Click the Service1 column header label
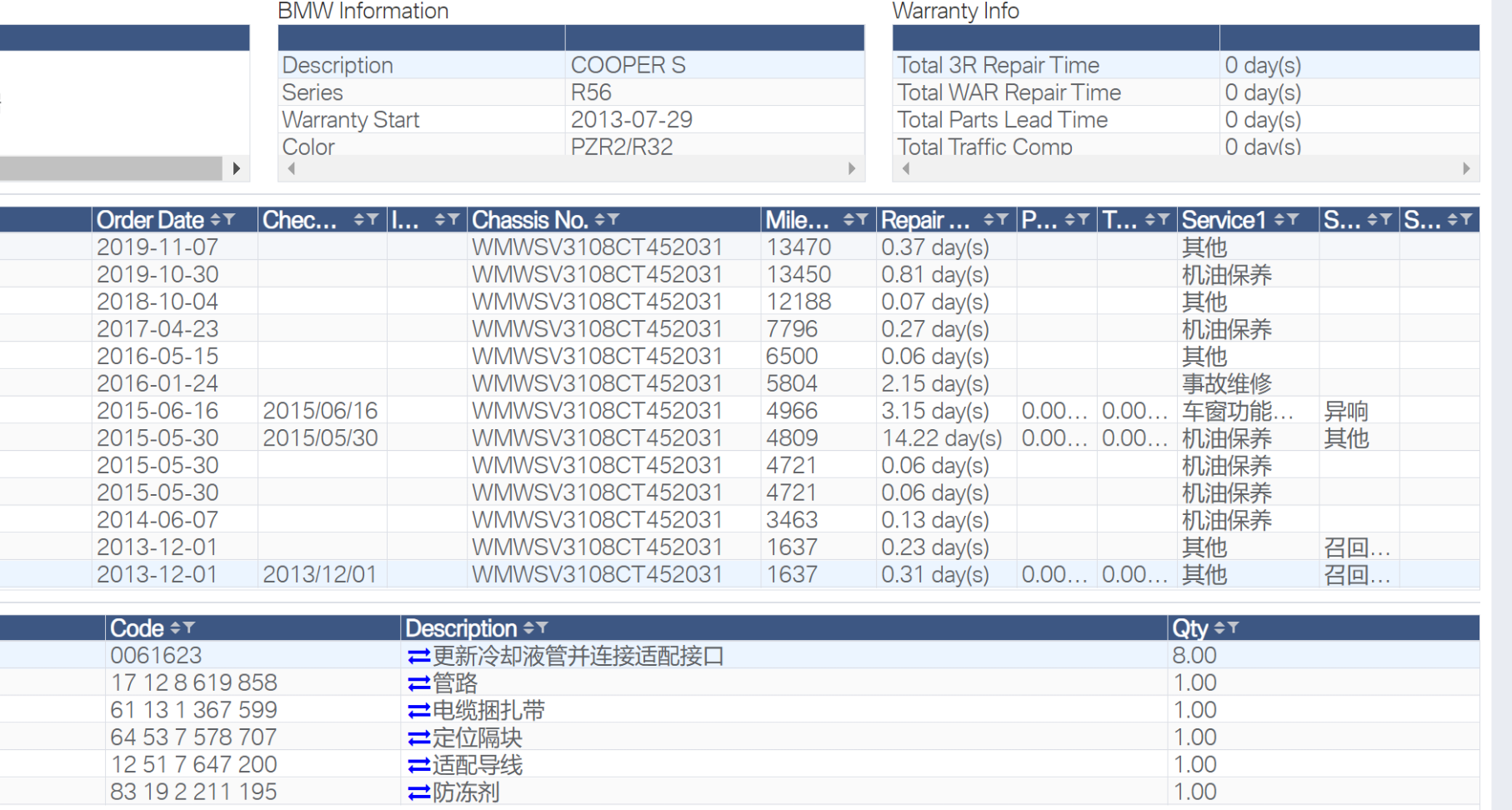The width and height of the screenshot is (1512, 810). click(x=1224, y=220)
